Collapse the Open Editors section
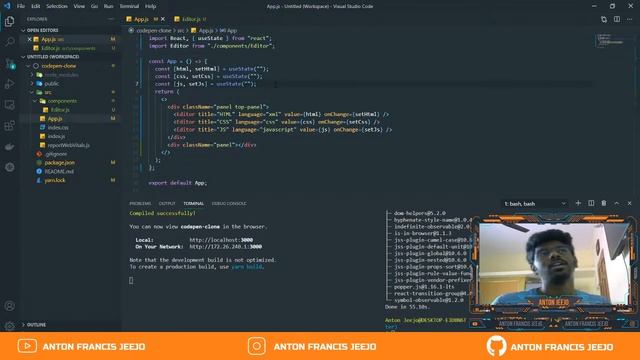This screenshot has height=360, width=640. (x=23, y=30)
